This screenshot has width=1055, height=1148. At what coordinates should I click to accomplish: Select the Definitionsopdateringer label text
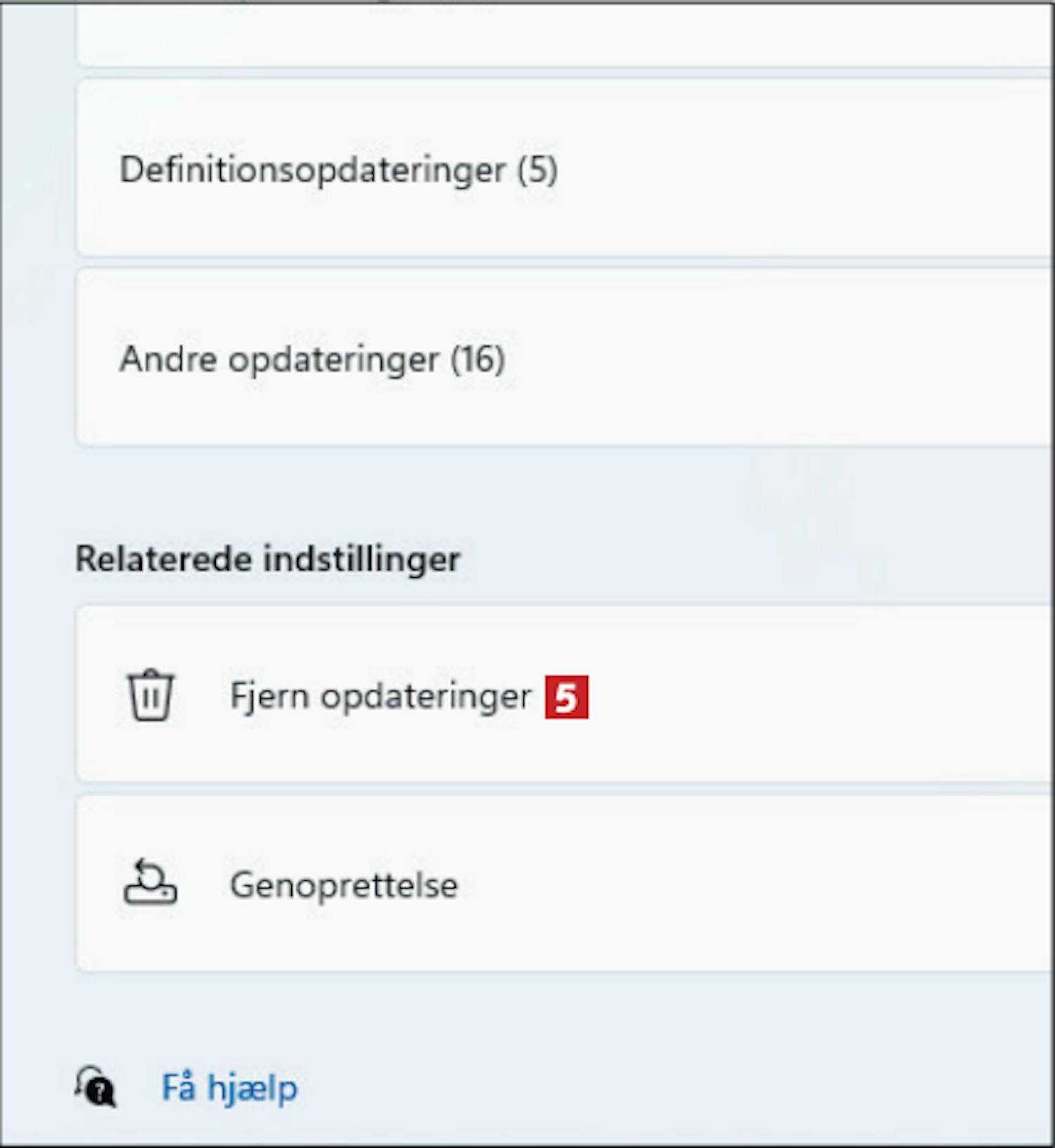[x=313, y=171]
